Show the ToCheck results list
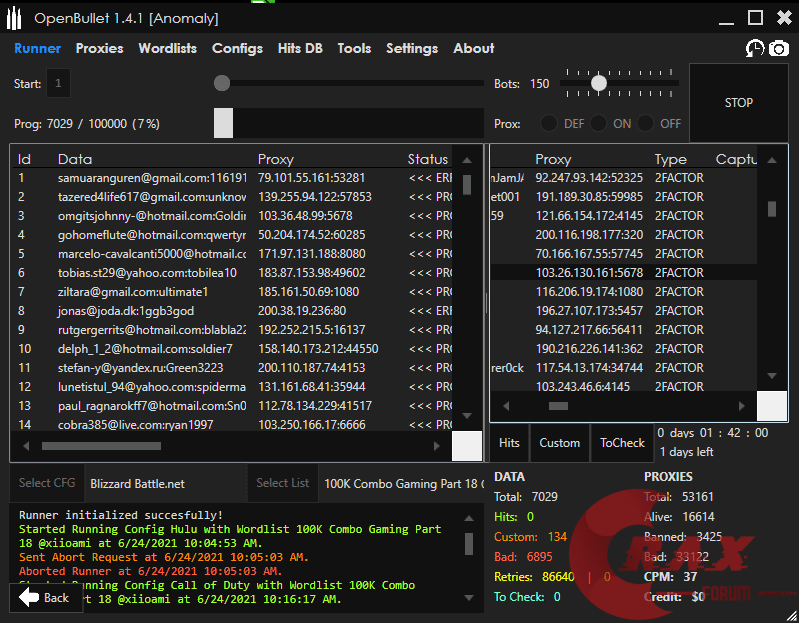 coord(622,443)
